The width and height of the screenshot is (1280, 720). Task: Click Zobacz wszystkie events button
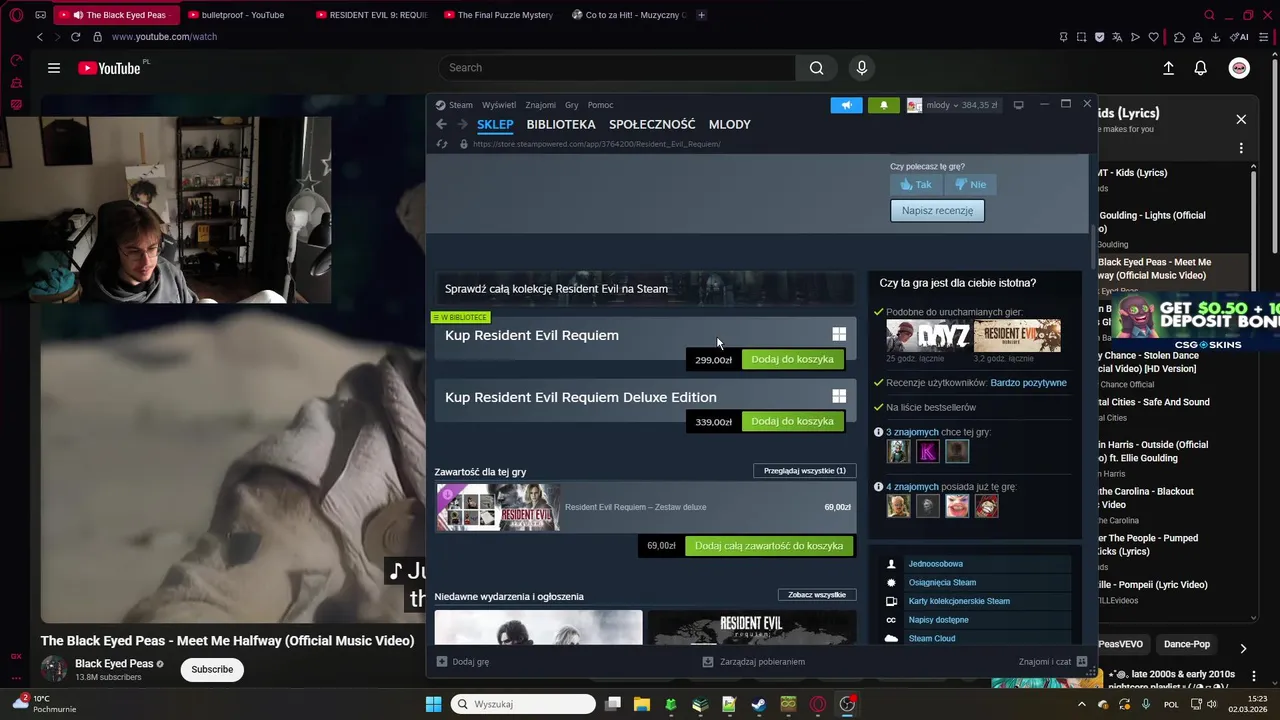pos(817,595)
